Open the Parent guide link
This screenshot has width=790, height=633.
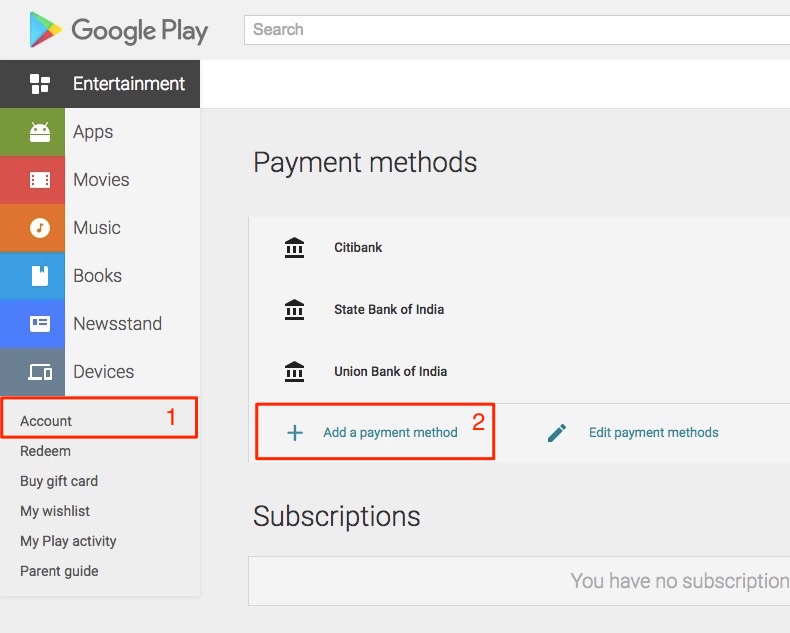tap(59, 571)
